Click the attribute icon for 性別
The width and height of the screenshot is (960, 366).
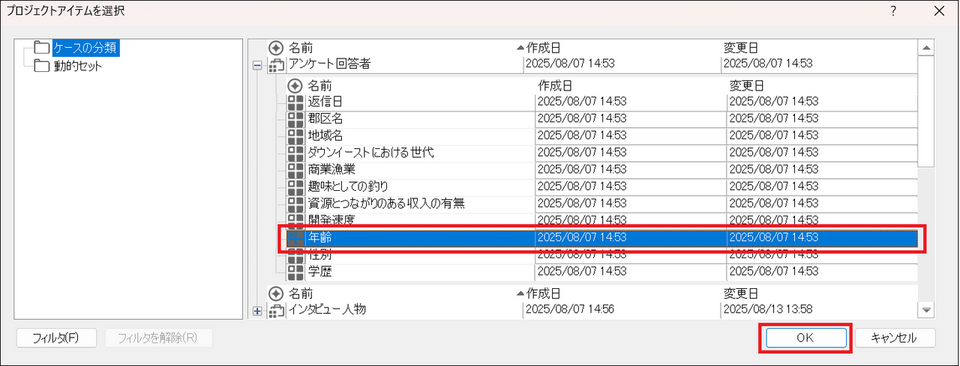tap(296, 255)
